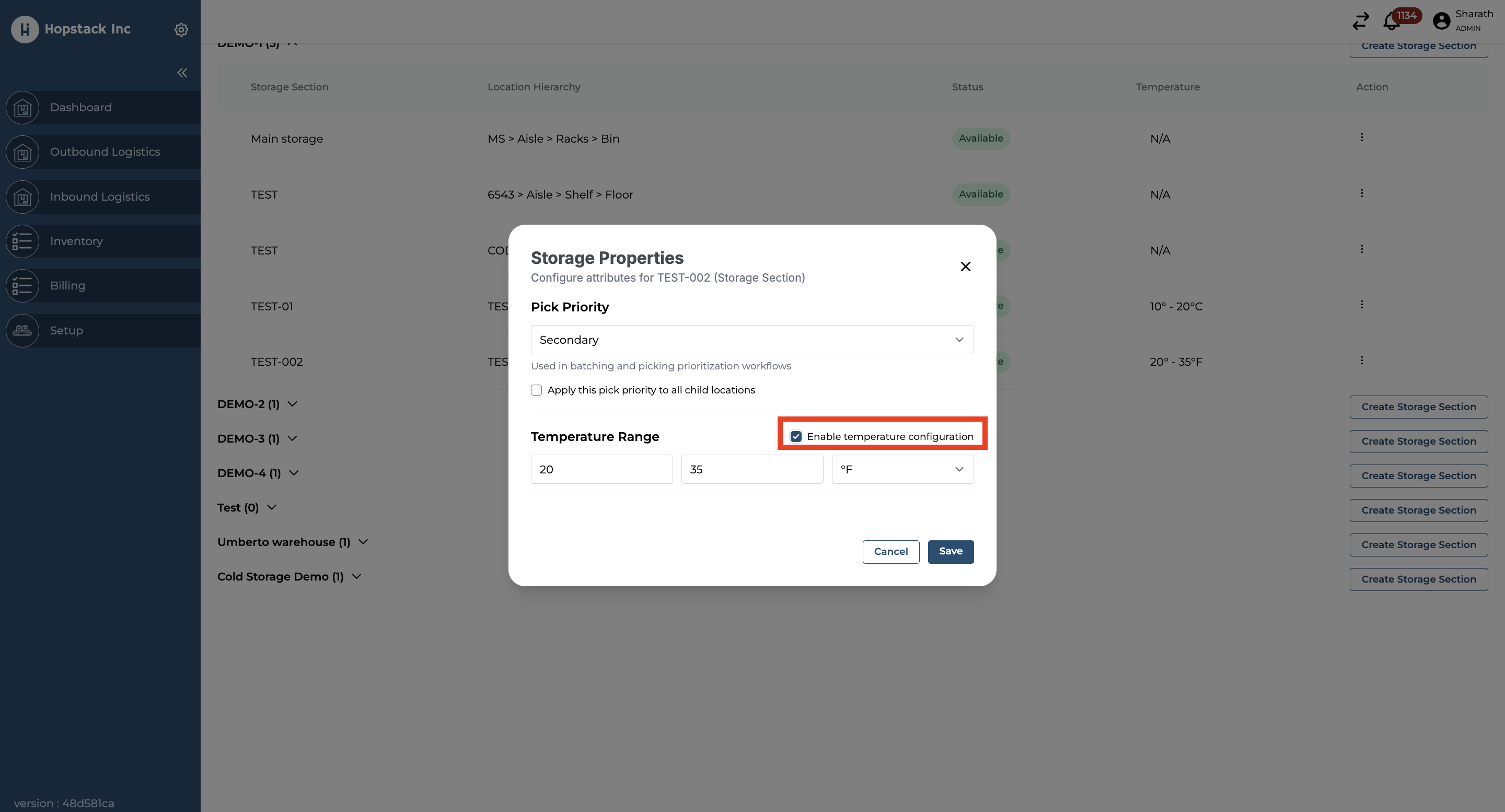Disable the Enable temperature configuration checkbox
Viewport: 1505px width, 812px height.
[796, 436]
